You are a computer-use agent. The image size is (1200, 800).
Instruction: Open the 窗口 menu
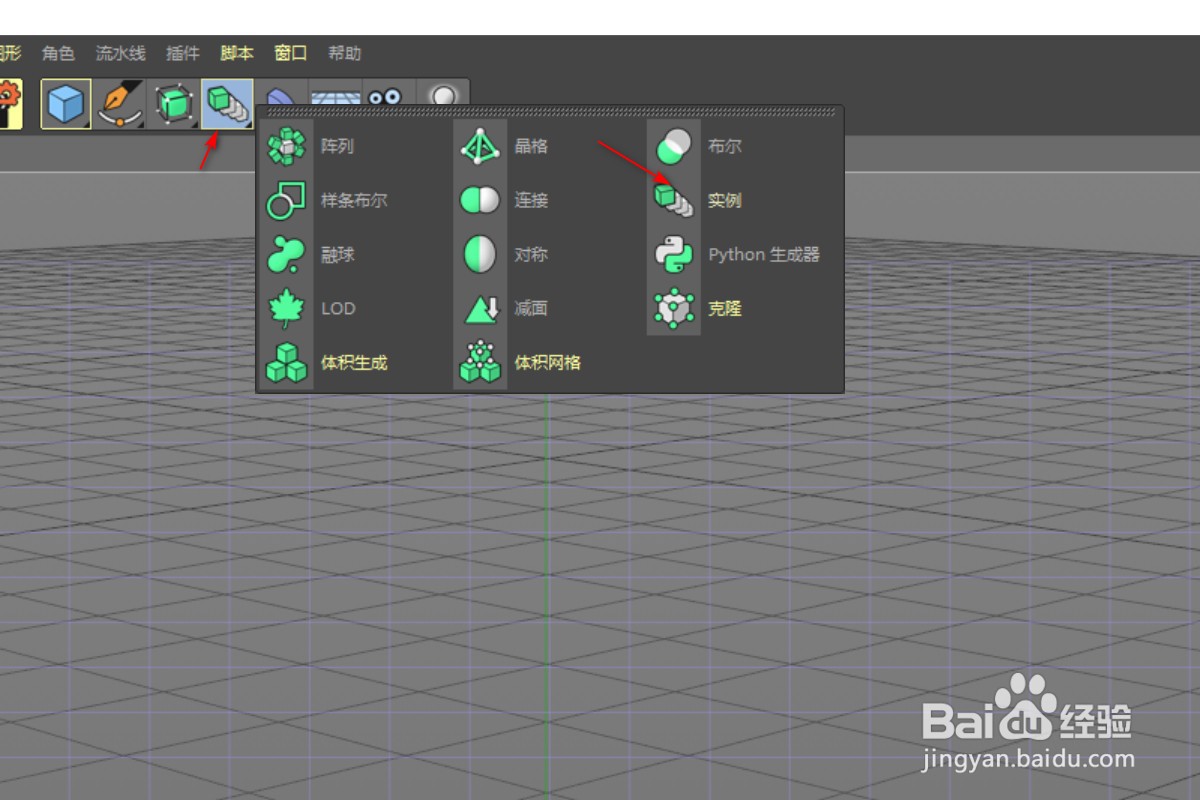[x=291, y=53]
